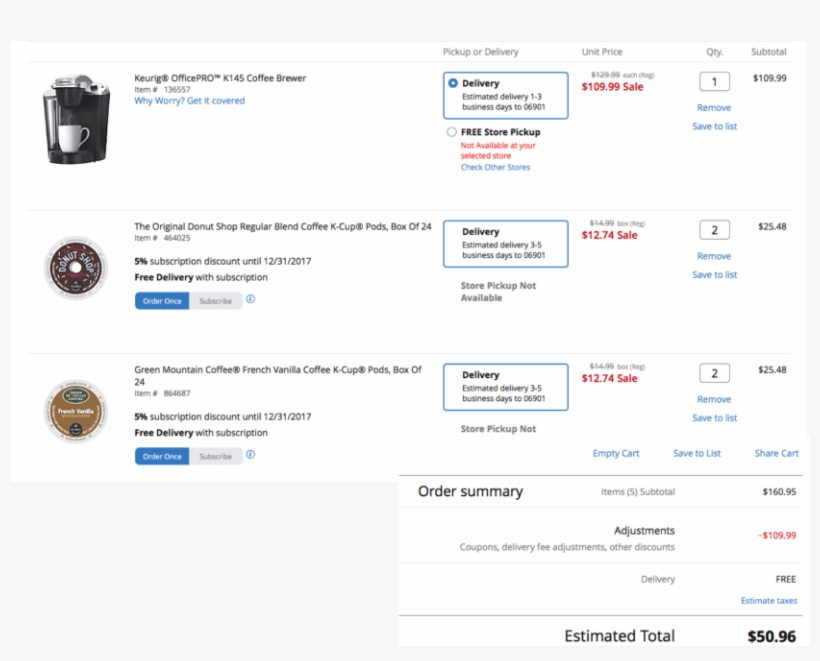Click Empty Cart
This screenshot has width=820, height=661.
pos(617,453)
